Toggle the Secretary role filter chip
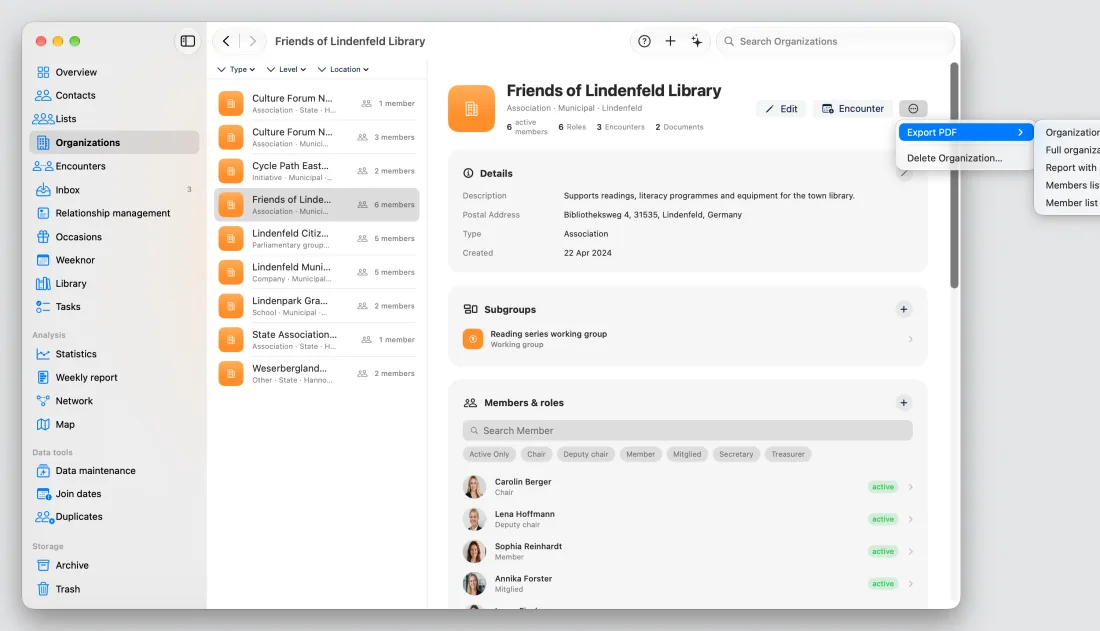1100x631 pixels. click(736, 454)
